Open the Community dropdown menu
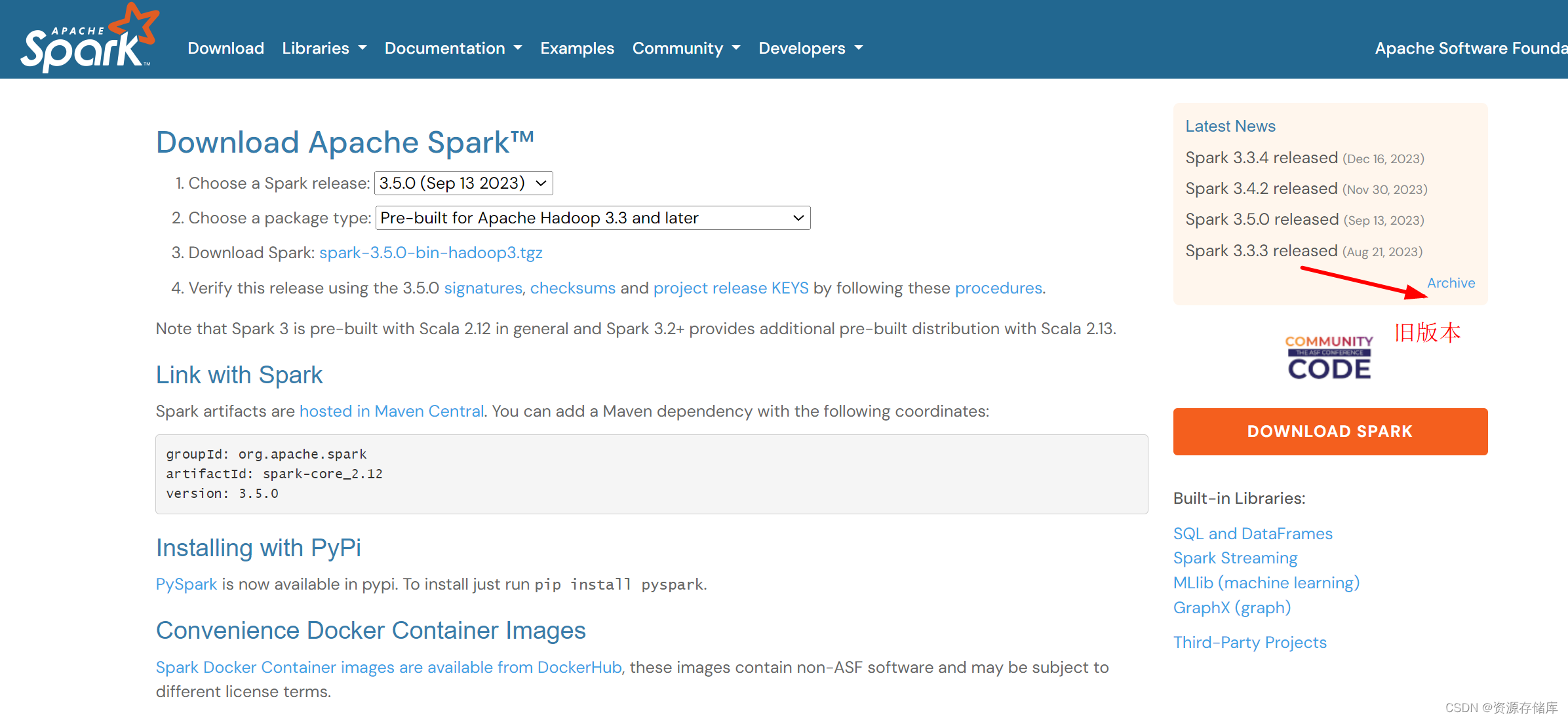Image resolution: width=1568 pixels, height=720 pixels. pyautogui.click(x=686, y=48)
